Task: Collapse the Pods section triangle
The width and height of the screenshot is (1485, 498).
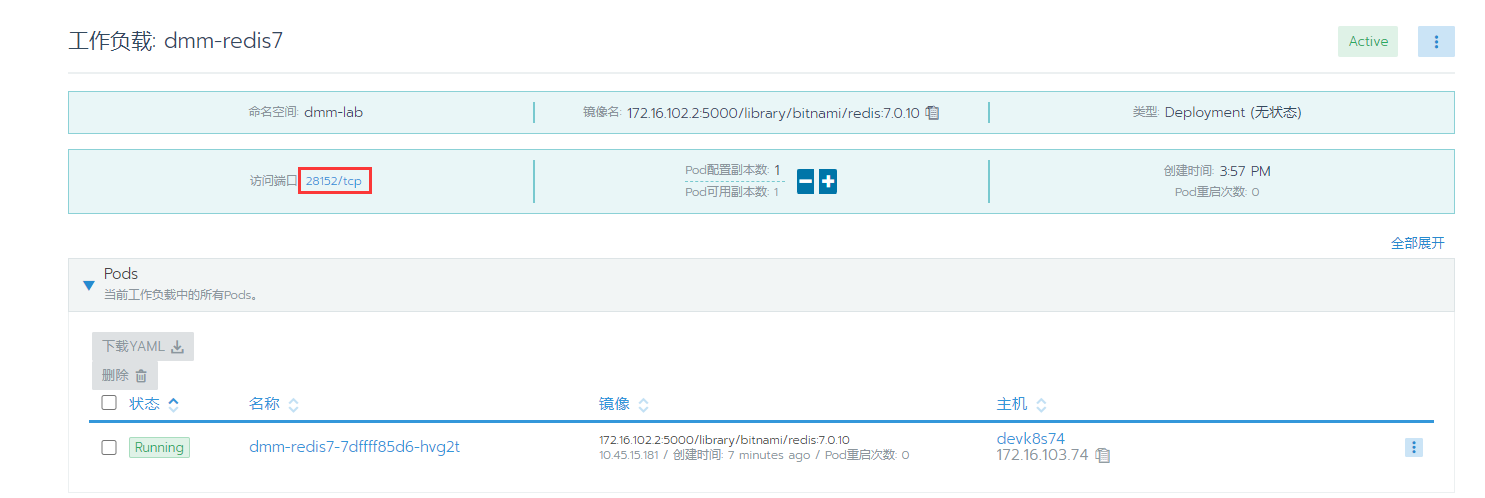Action: (88, 285)
